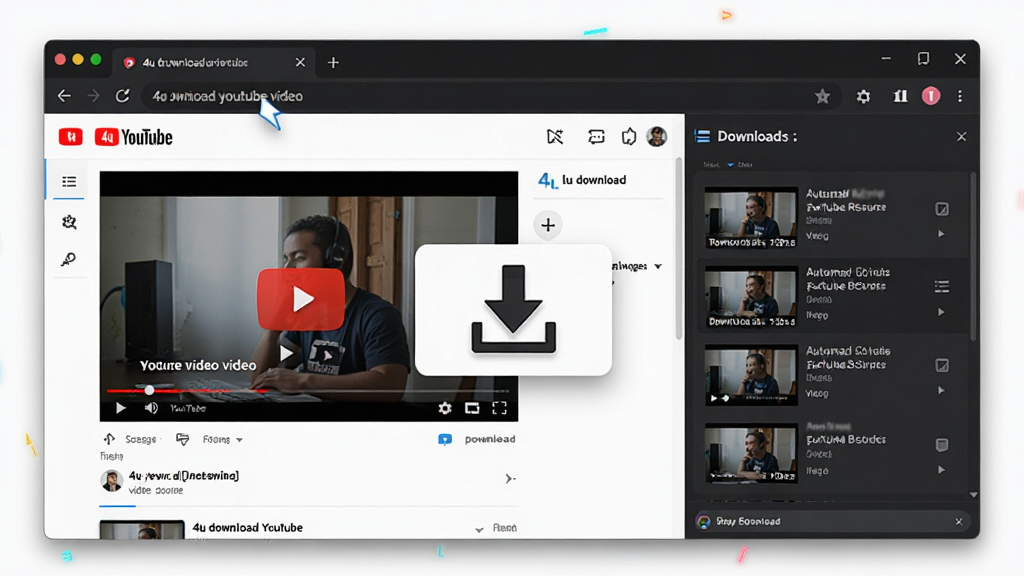Reload the page with the refresh icon
Viewport: 1024px width, 576px height.
click(x=122, y=96)
